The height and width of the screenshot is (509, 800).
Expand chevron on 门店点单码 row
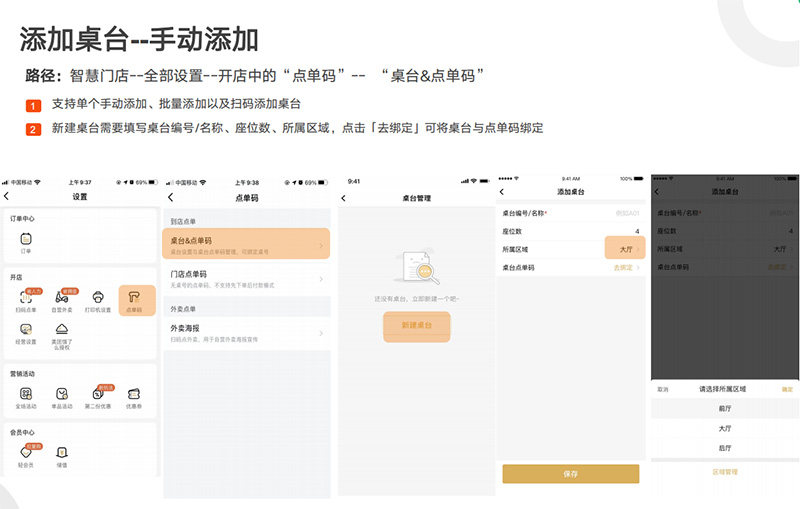[321, 279]
